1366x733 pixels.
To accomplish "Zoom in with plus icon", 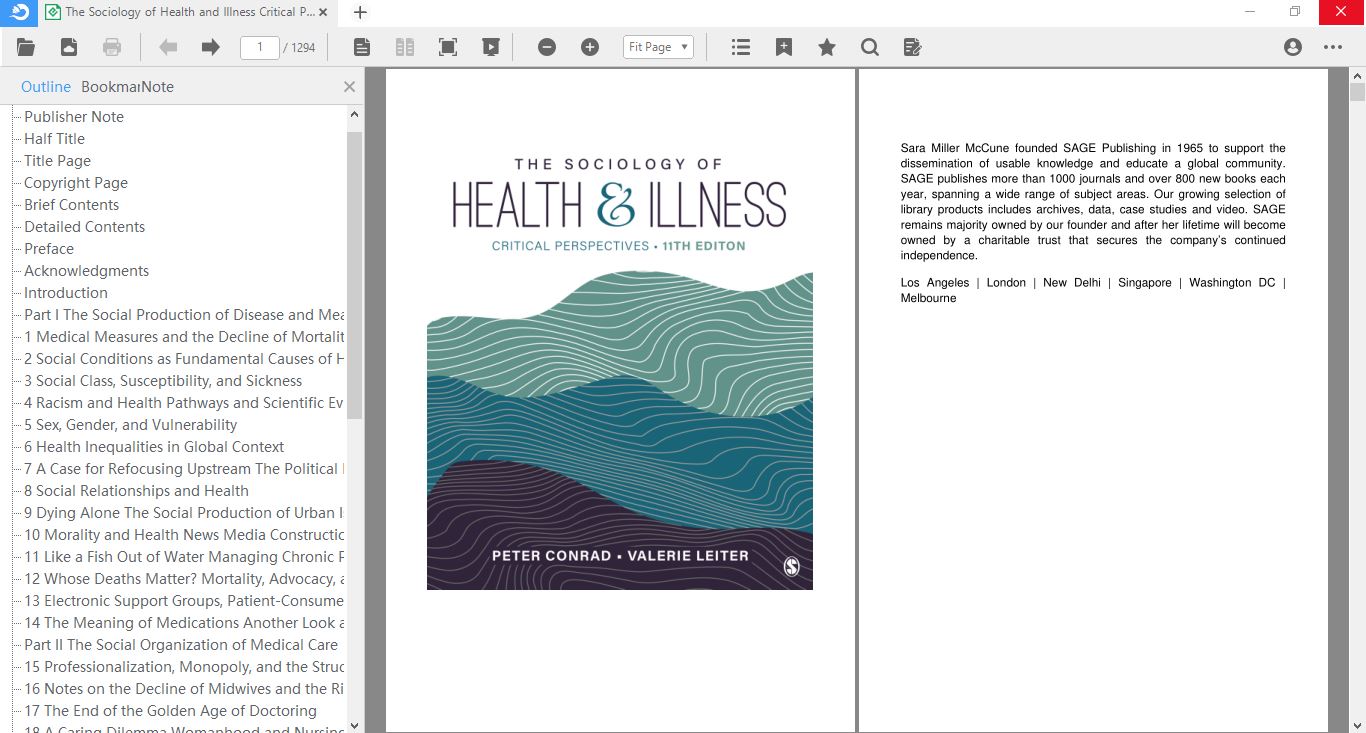I will click(590, 47).
